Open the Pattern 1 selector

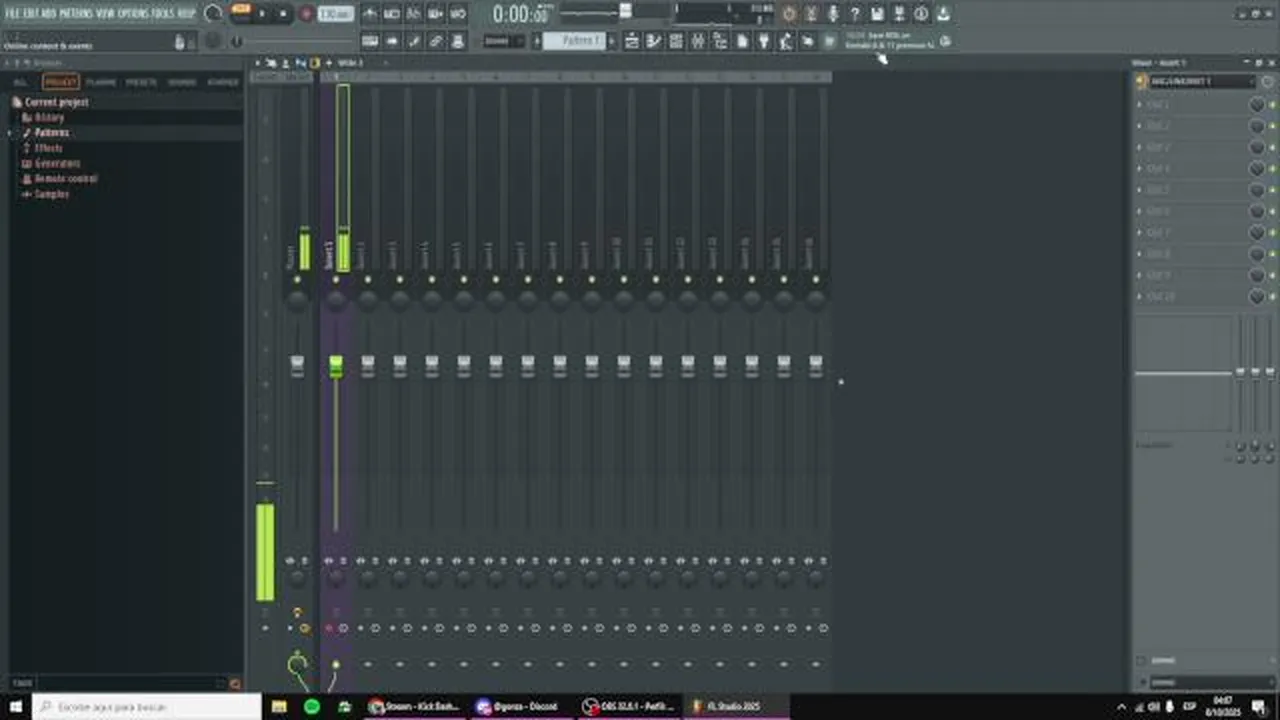(582, 41)
